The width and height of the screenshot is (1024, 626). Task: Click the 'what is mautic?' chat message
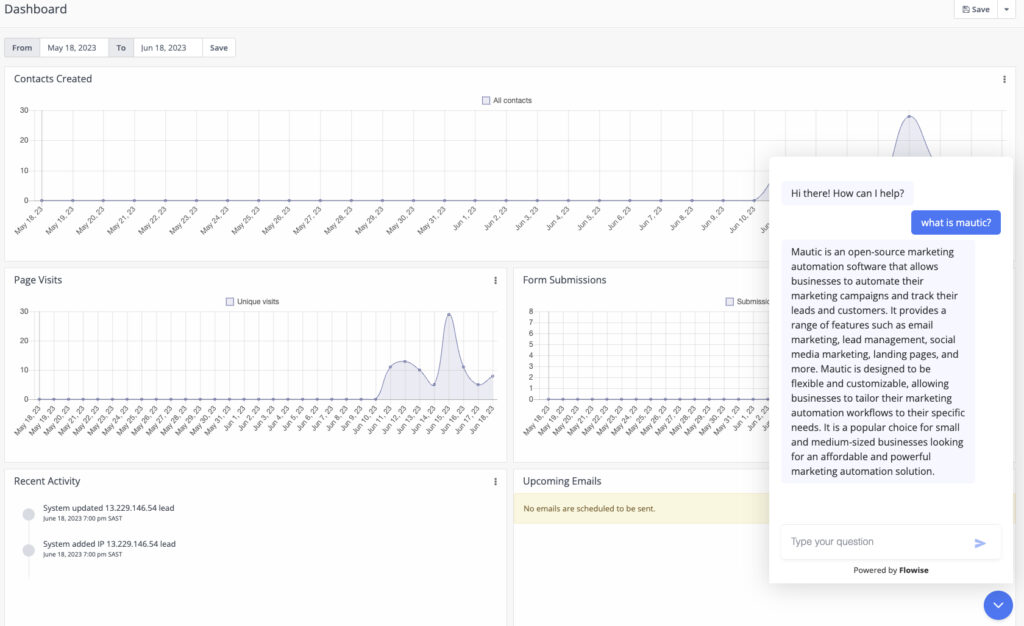[955, 223]
